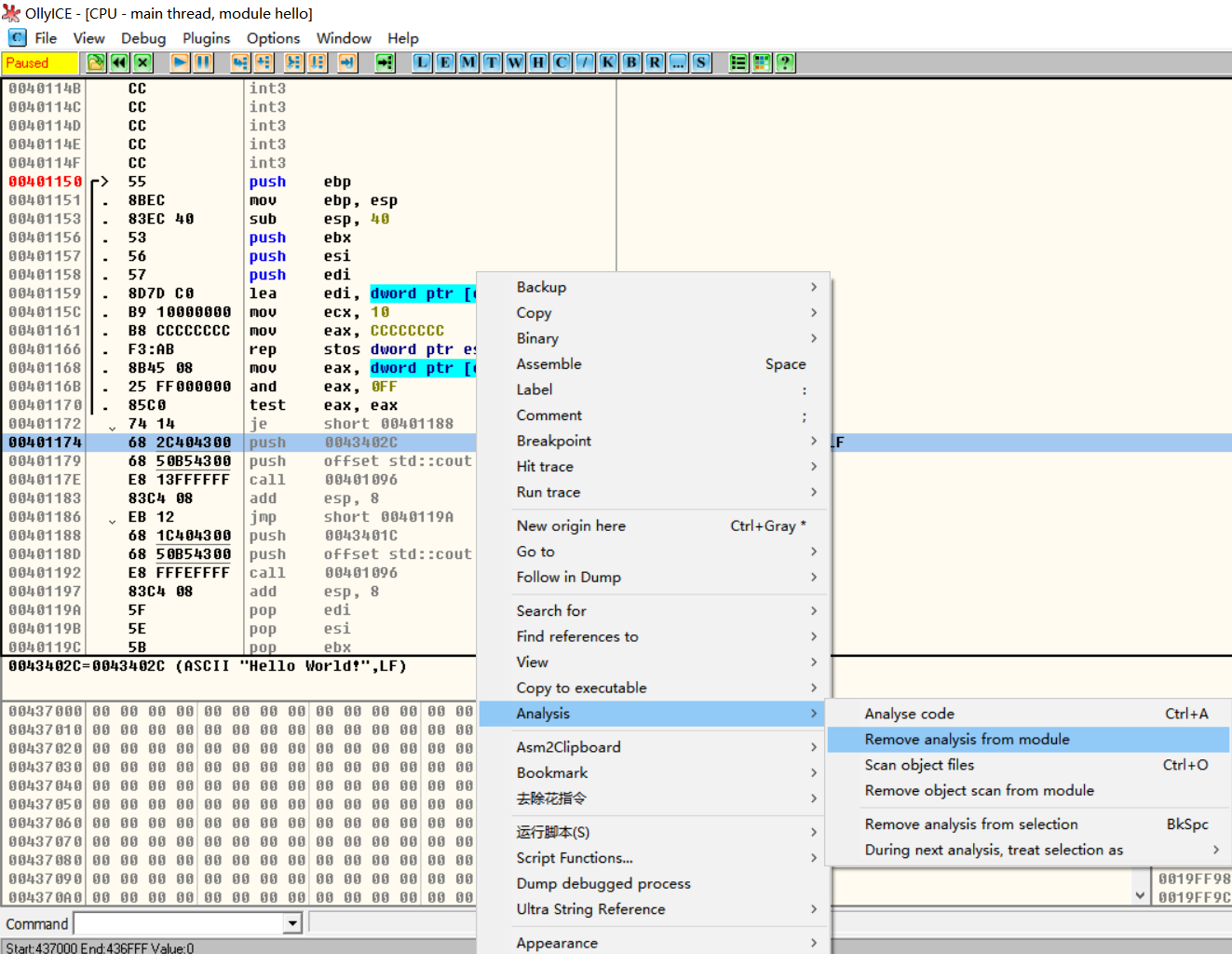Viewport: 1232px width, 954px height.
Task: Click 'Dump debugged process' context menu entry
Action: click(603, 884)
